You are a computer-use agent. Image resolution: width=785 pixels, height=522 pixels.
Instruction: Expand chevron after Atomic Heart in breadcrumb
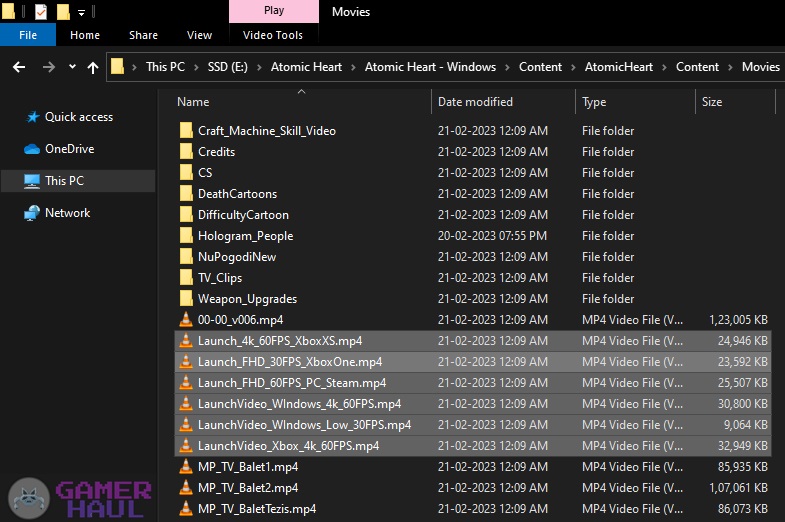point(353,68)
